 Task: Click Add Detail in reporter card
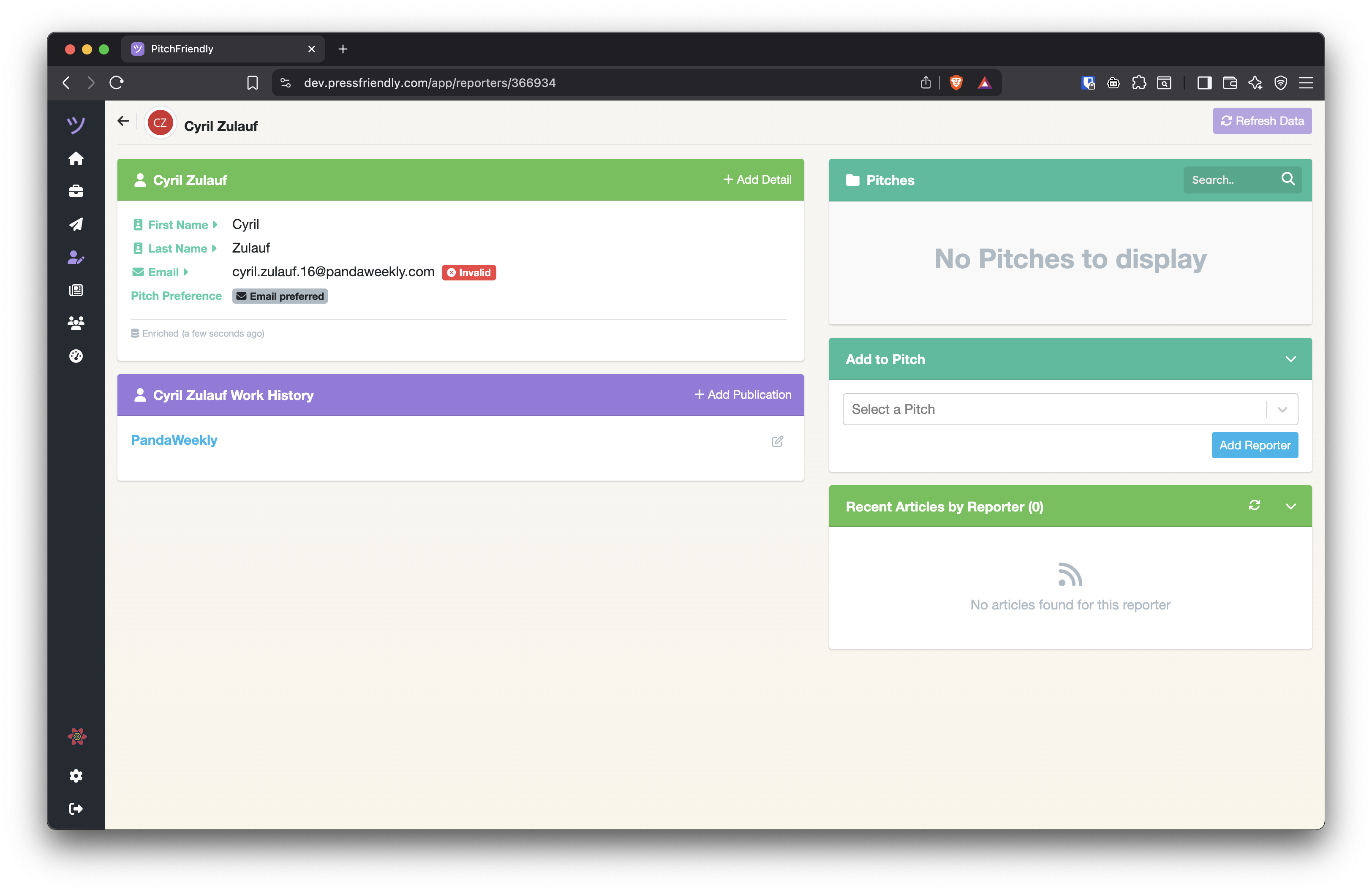click(757, 179)
